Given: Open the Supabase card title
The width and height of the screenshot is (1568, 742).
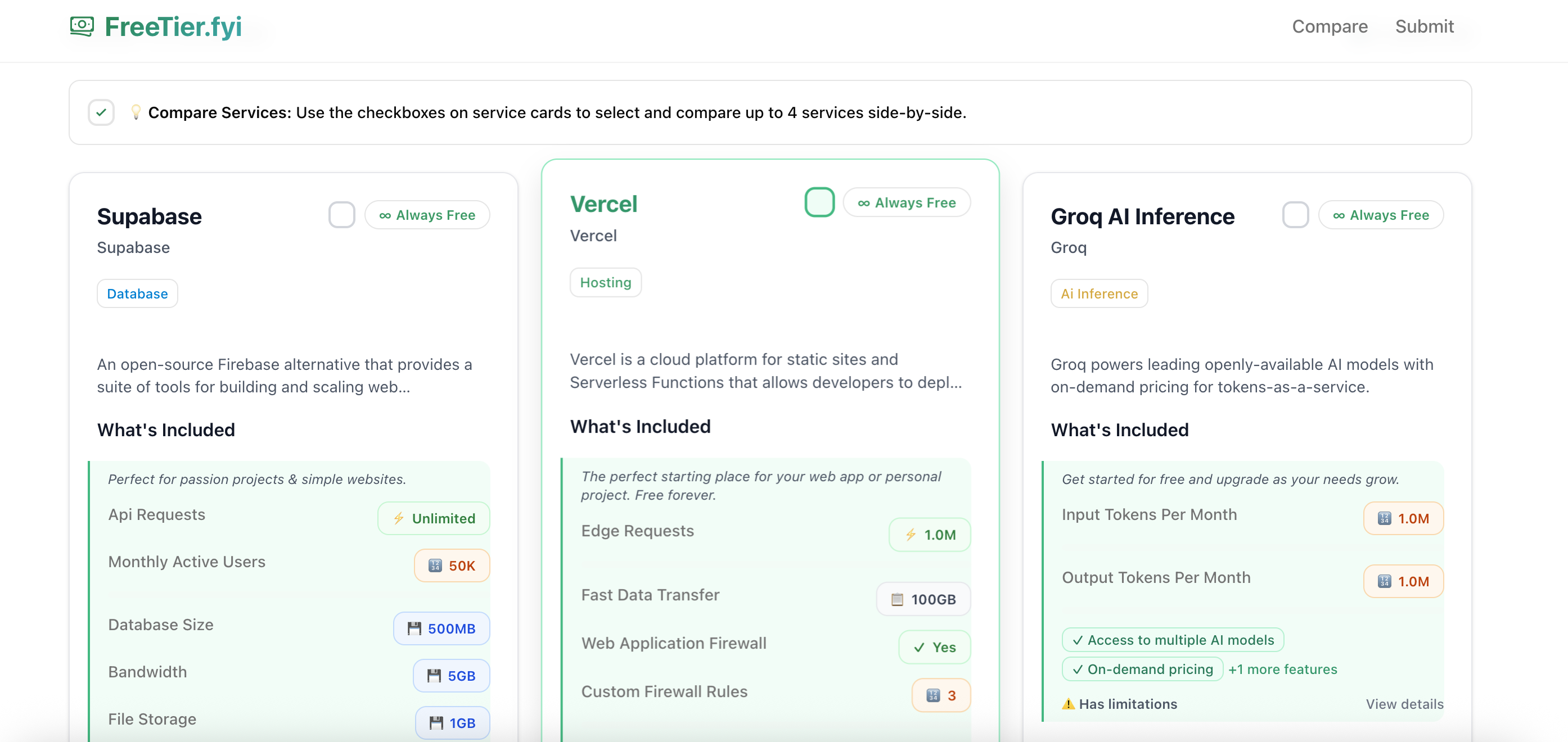Looking at the screenshot, I should 149,216.
